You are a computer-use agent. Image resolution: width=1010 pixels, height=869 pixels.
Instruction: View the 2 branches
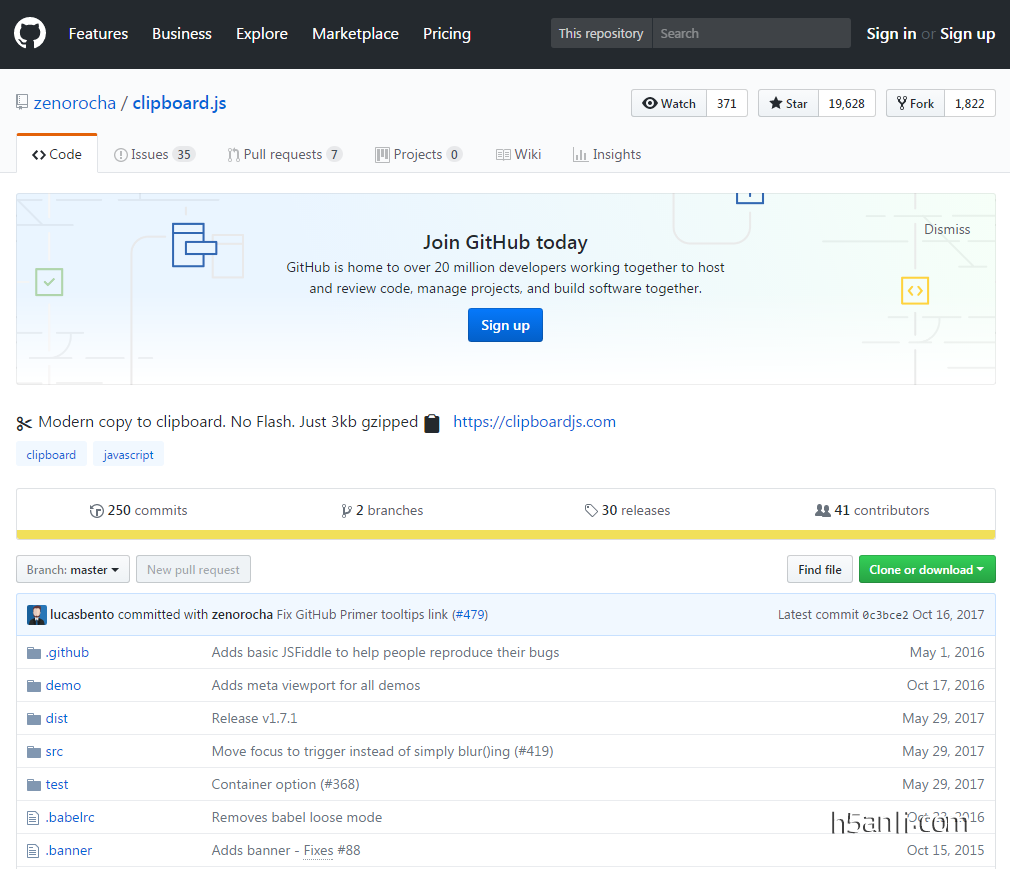[x=382, y=510]
